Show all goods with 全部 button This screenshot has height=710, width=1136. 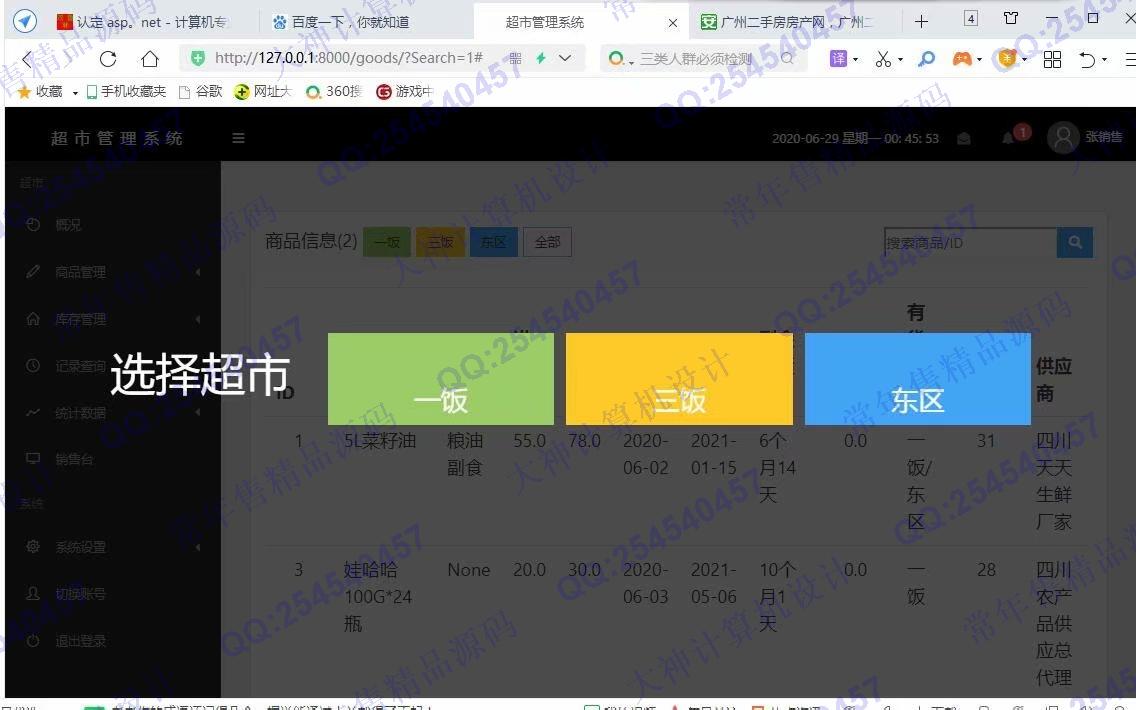pos(547,242)
